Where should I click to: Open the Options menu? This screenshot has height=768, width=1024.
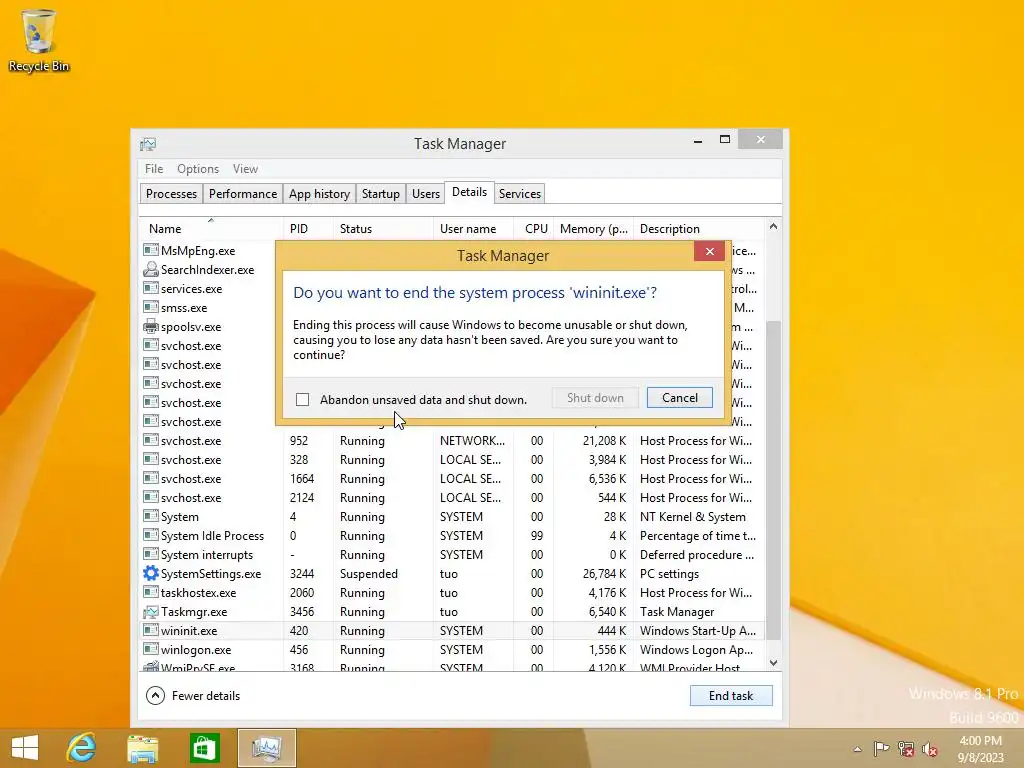tap(198, 168)
